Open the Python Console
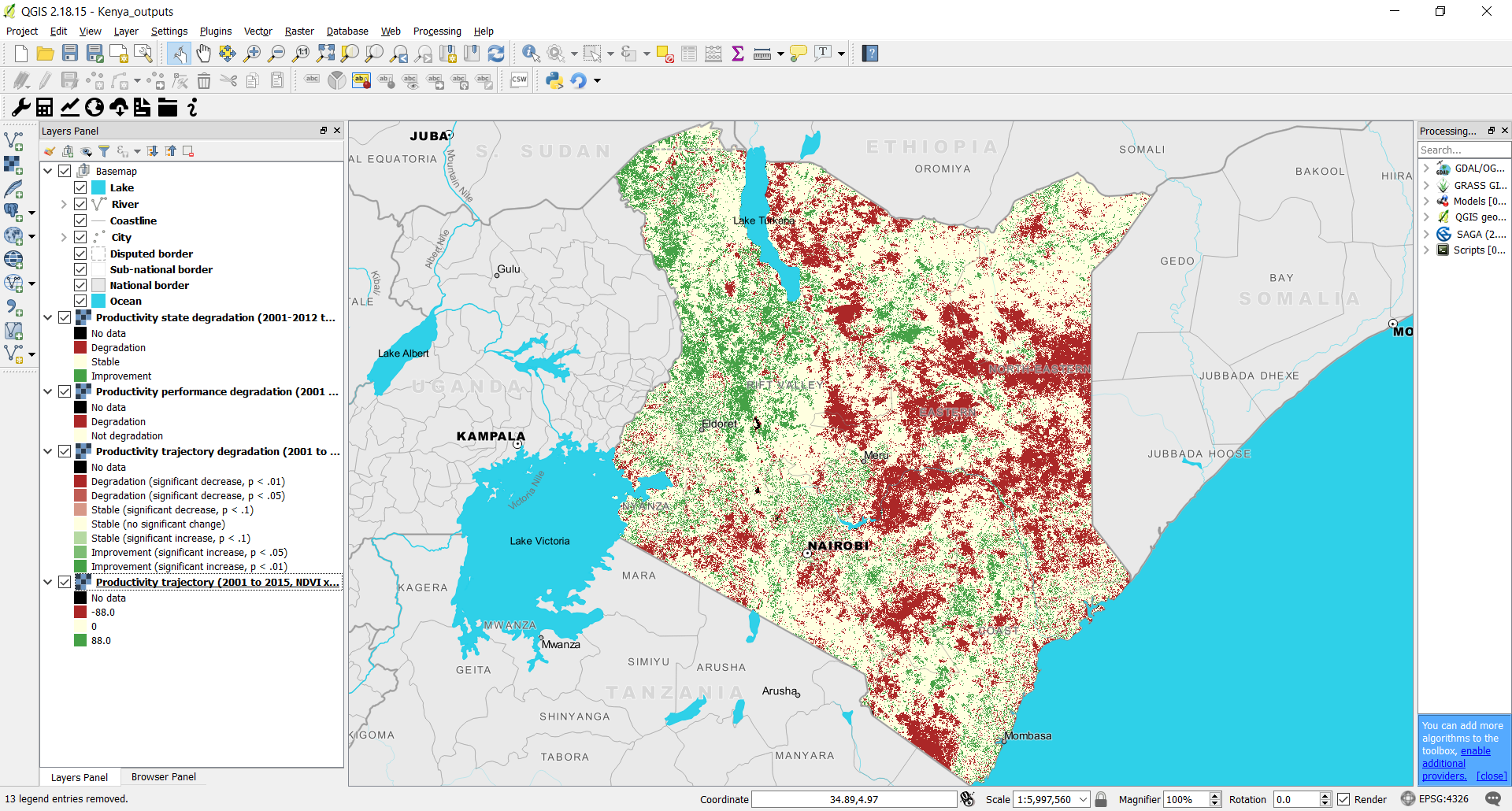The width and height of the screenshot is (1512, 811). pos(555,80)
